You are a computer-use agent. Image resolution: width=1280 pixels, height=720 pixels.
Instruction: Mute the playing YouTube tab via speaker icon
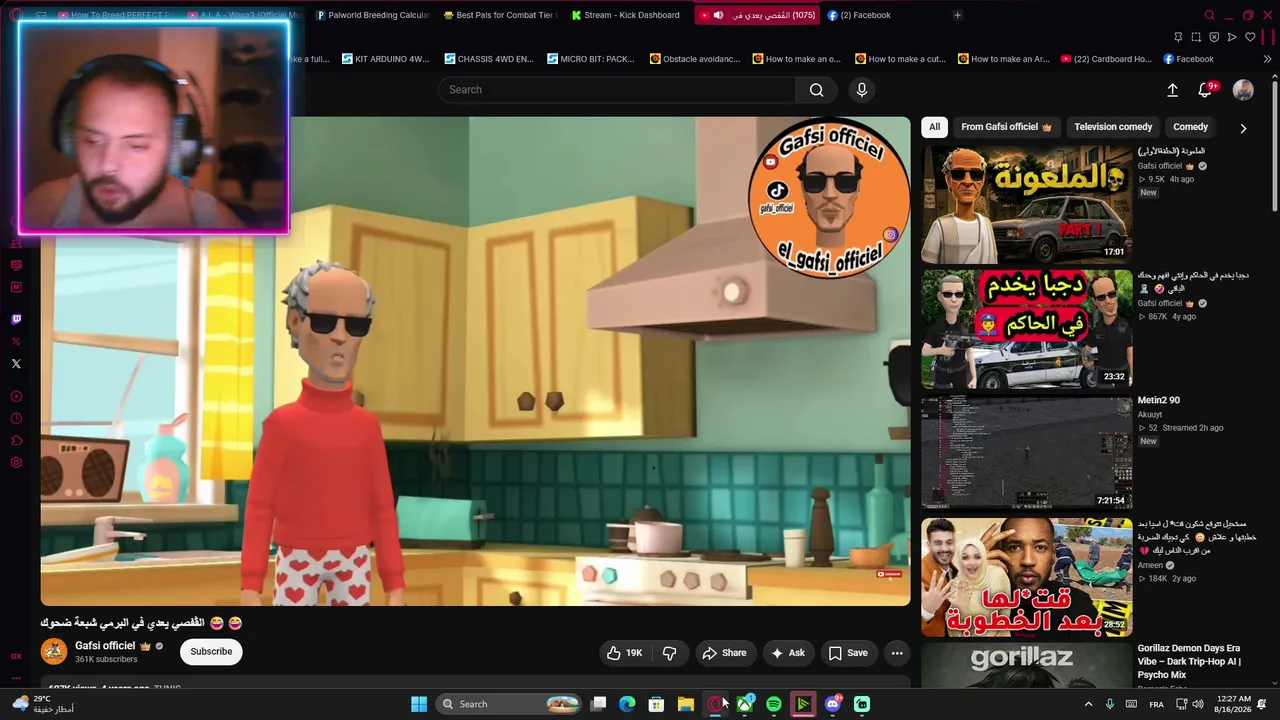coord(718,15)
